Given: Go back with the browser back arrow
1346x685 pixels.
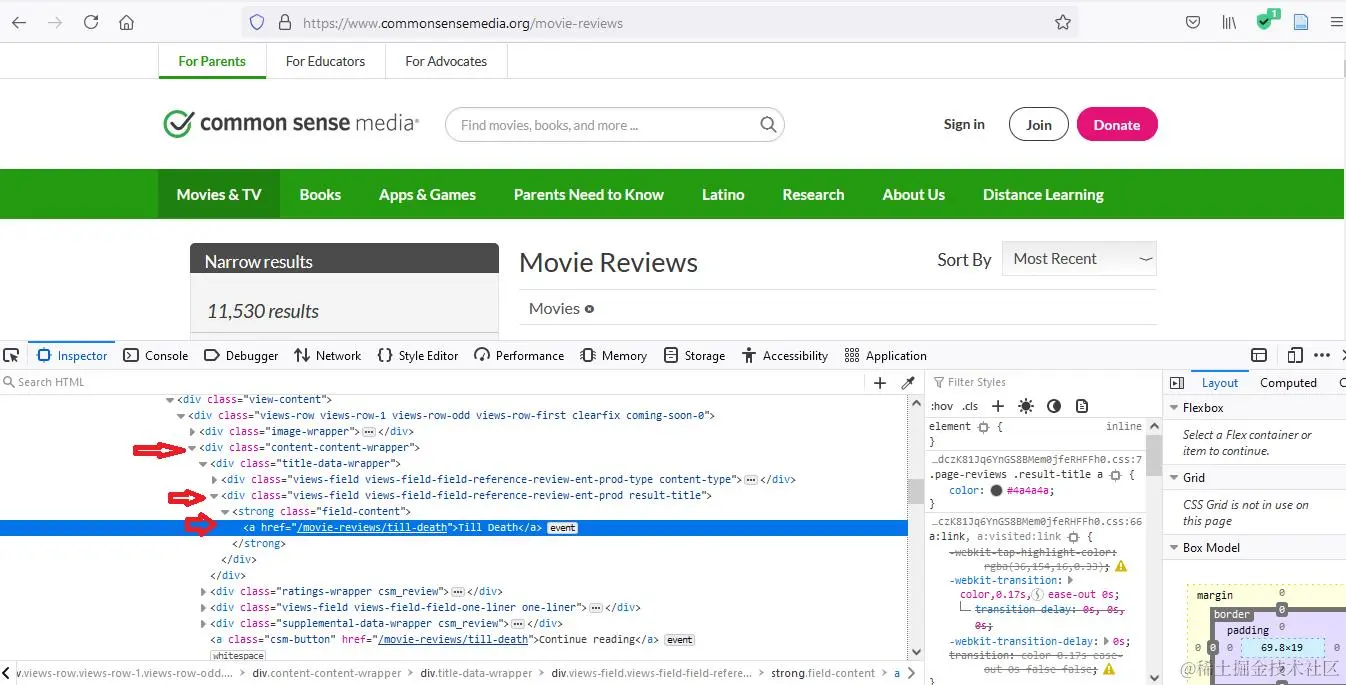Looking at the screenshot, I should (x=19, y=22).
